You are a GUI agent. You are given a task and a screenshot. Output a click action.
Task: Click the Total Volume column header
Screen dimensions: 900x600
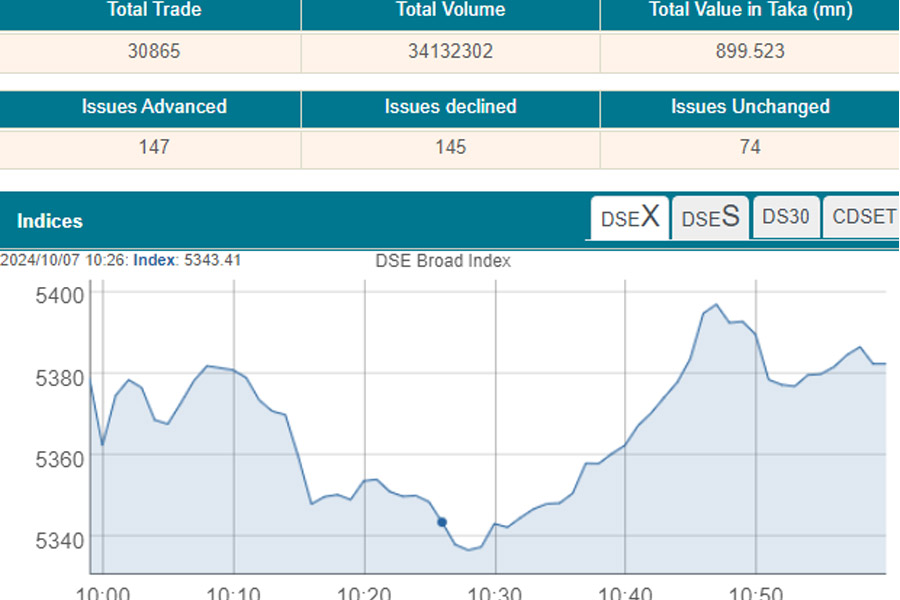pyautogui.click(x=450, y=10)
